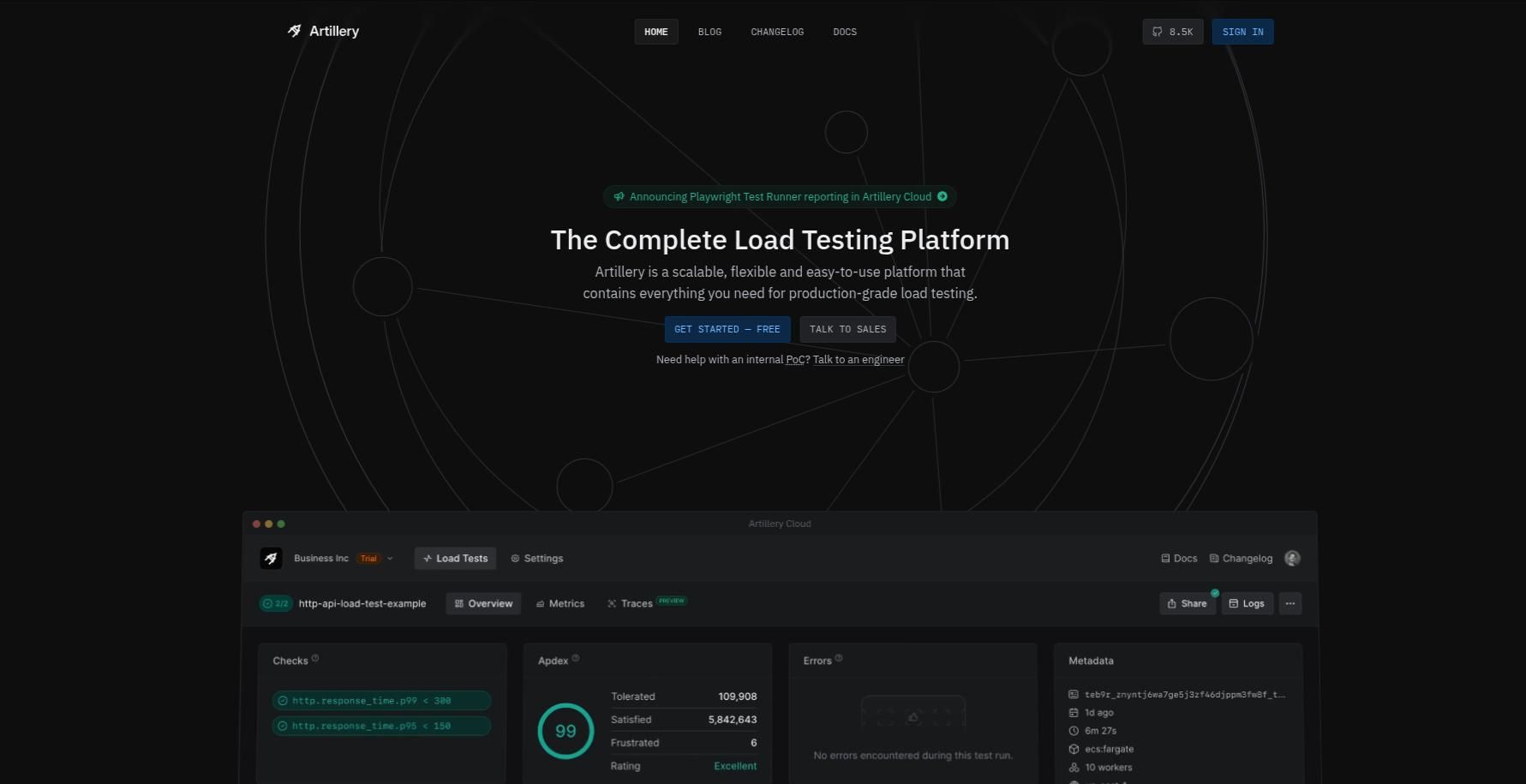Click the arrow icon on the announcement banner

click(x=943, y=196)
